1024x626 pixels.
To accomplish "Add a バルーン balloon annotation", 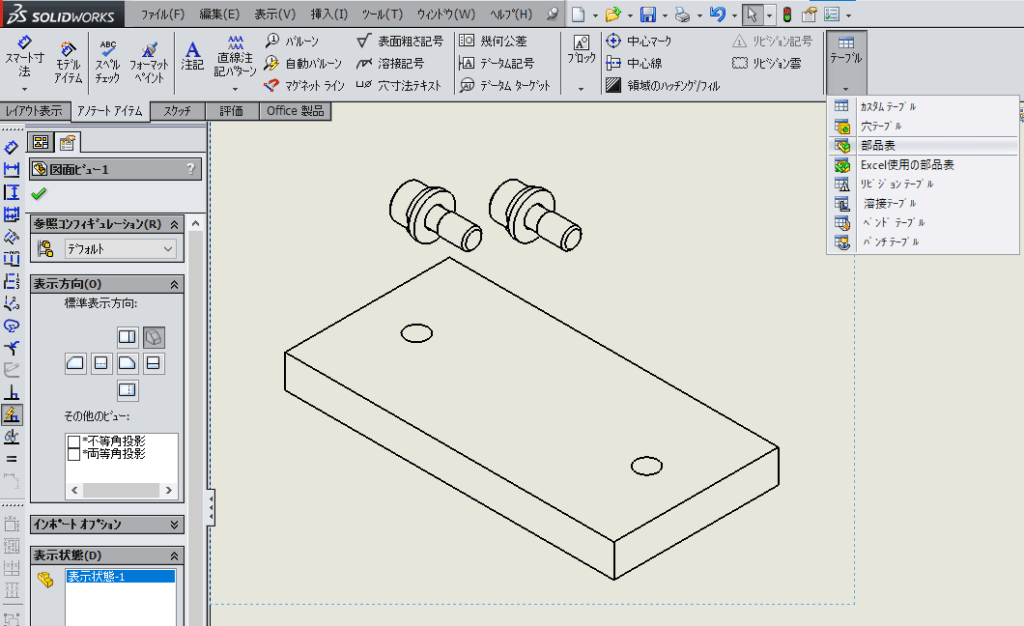I will point(291,41).
